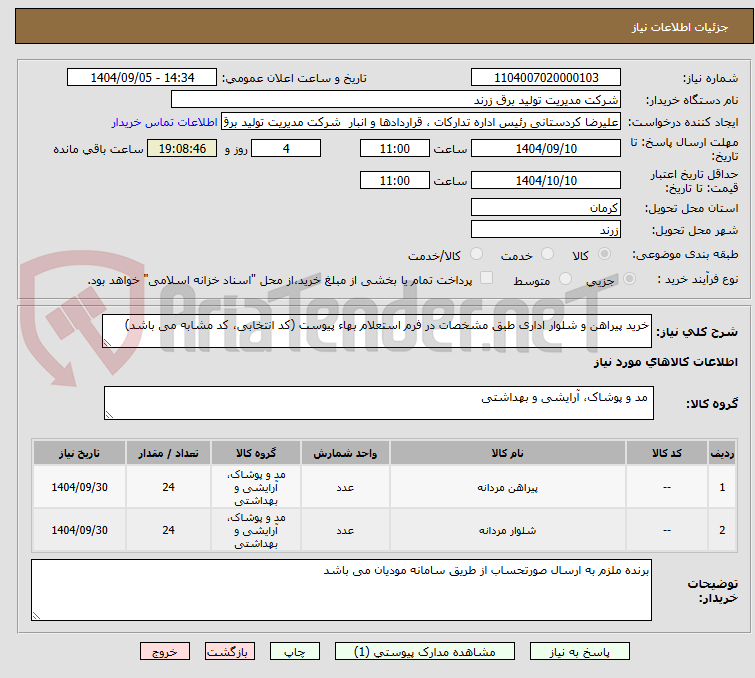
Task: Select the 'خدمت' radio button
Action: 547,254
